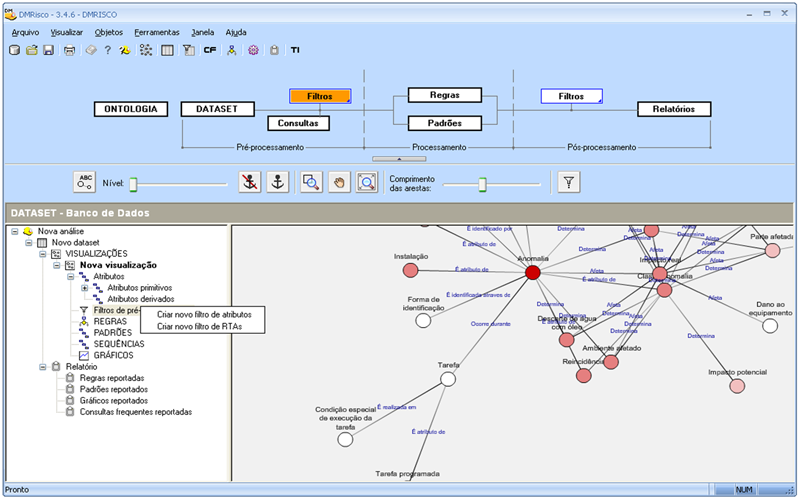Screen dimensions: 800x499
Task: Click the eraser-shaped toolbar icon
Action: click(91, 50)
